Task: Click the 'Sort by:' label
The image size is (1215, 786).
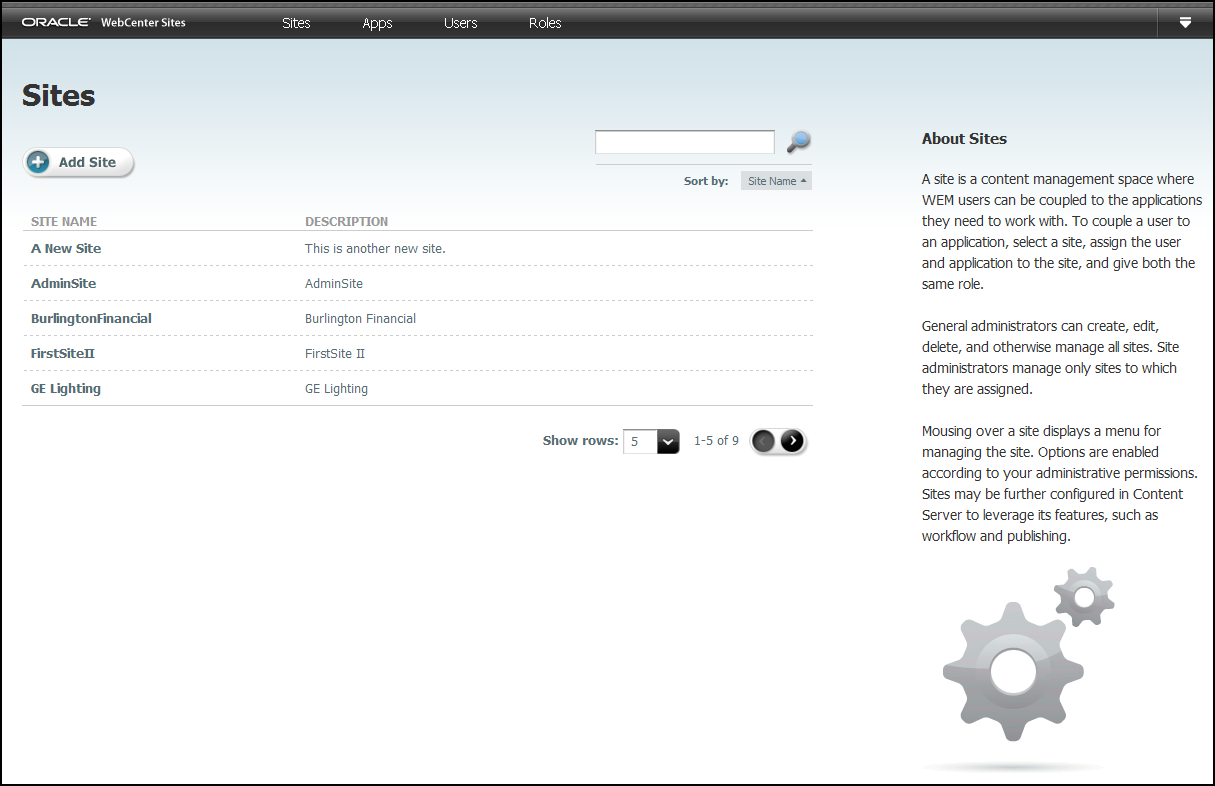Action: click(706, 181)
